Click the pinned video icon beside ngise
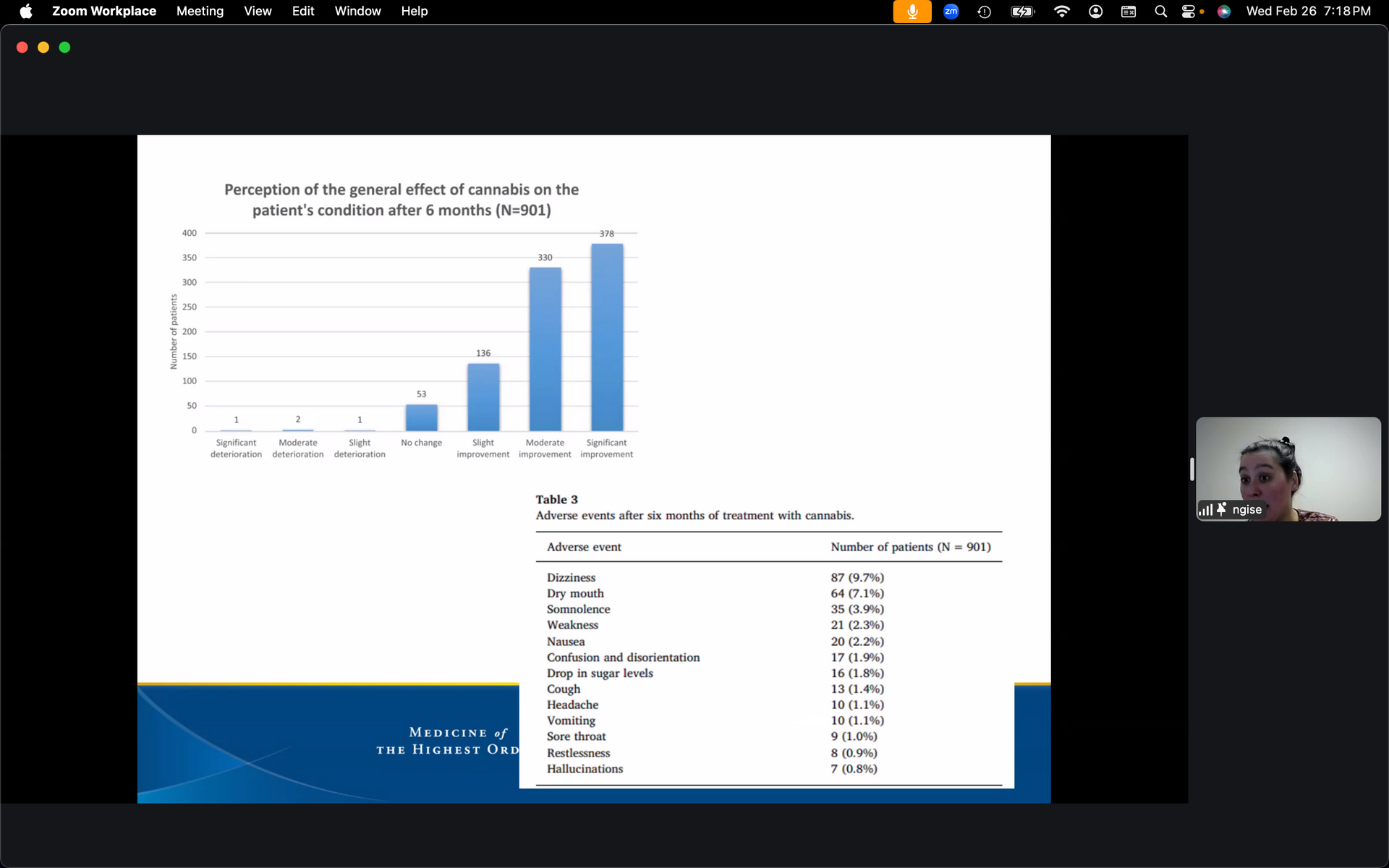The height and width of the screenshot is (868, 1389). (1221, 509)
